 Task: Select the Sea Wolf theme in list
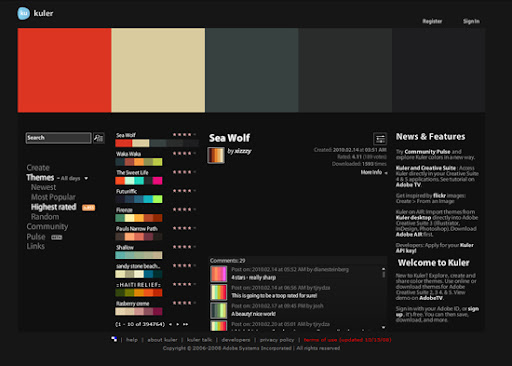click(x=157, y=140)
